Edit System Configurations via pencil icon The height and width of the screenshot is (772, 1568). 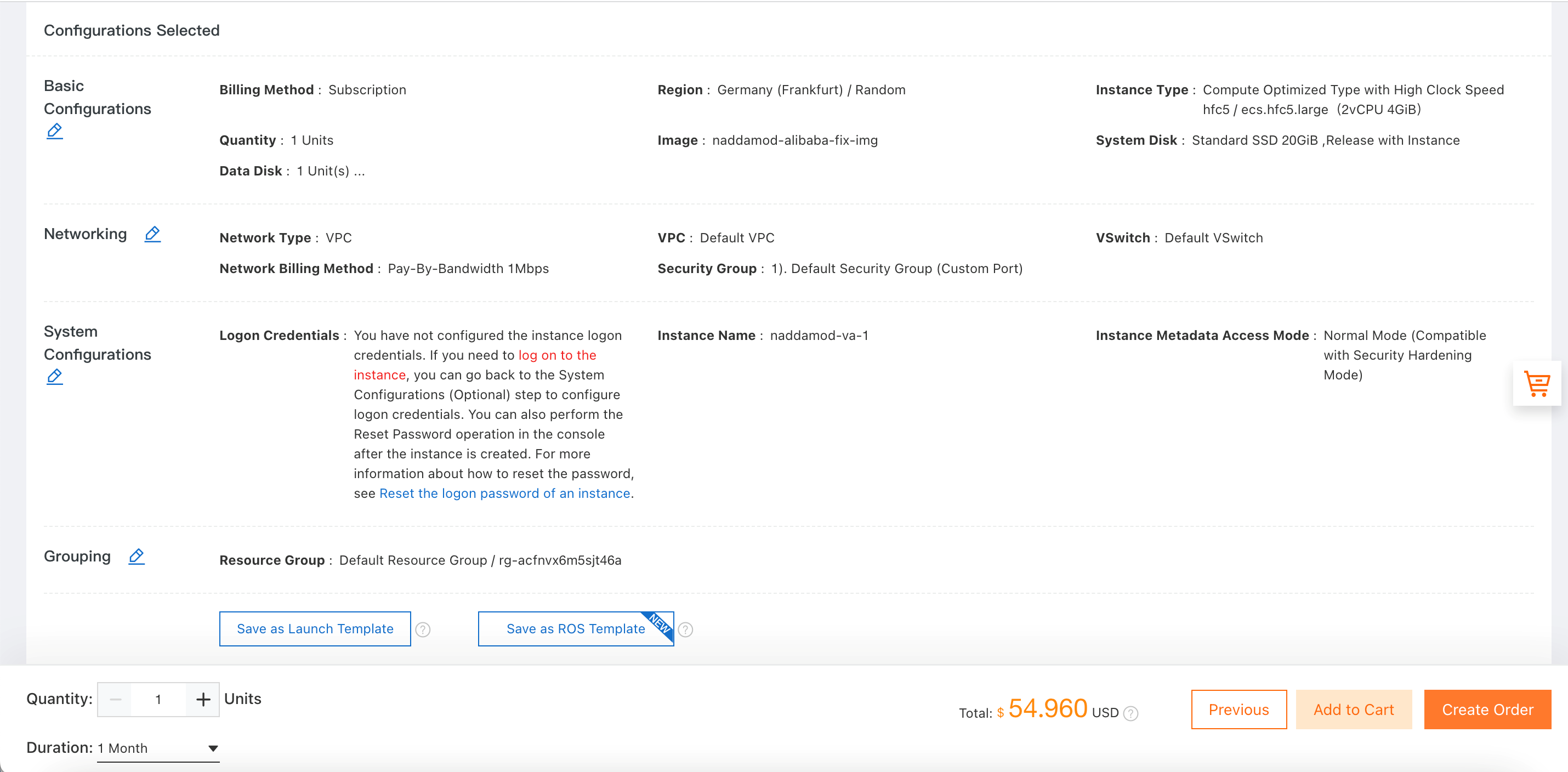point(55,377)
